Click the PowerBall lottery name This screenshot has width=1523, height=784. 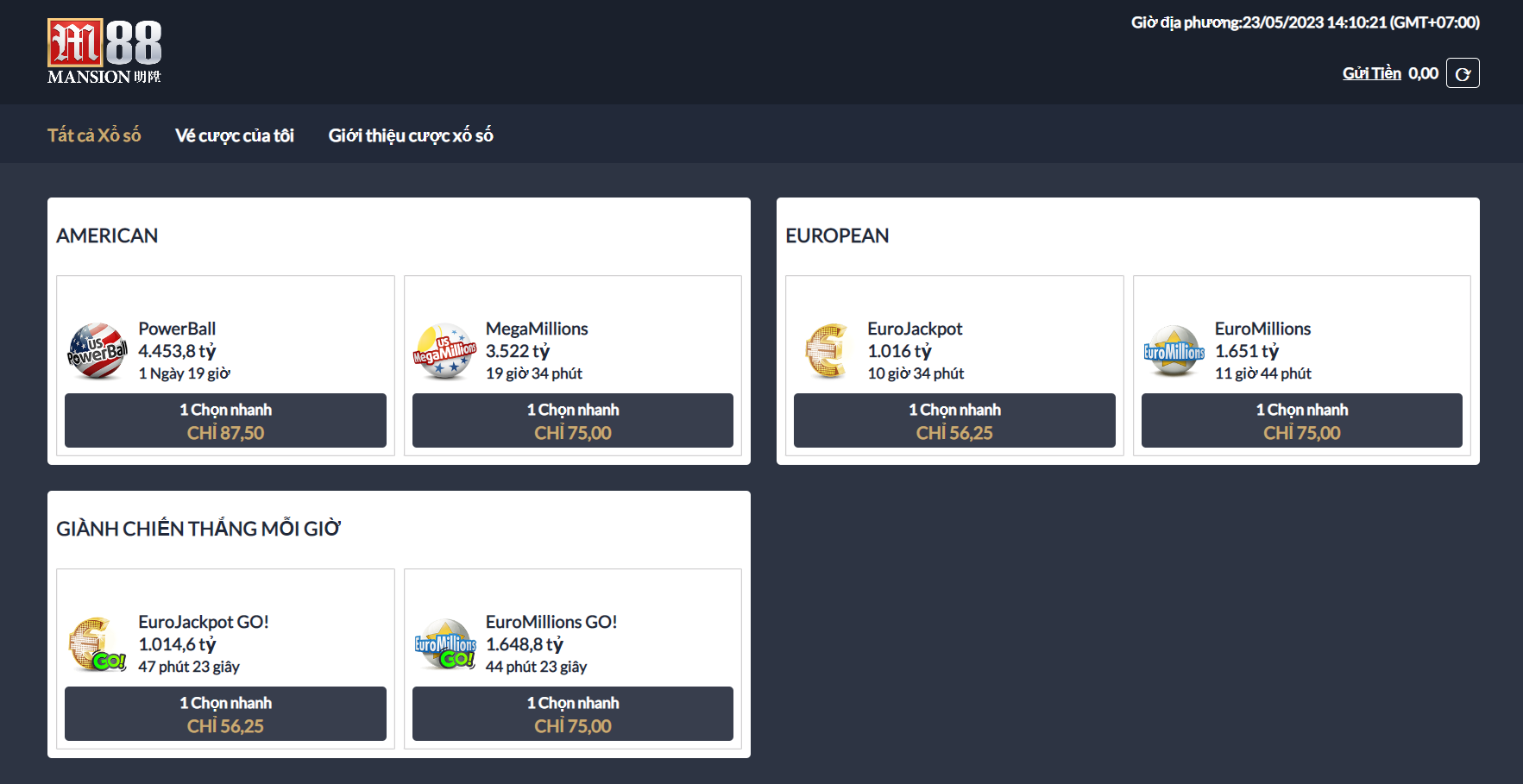(x=177, y=329)
